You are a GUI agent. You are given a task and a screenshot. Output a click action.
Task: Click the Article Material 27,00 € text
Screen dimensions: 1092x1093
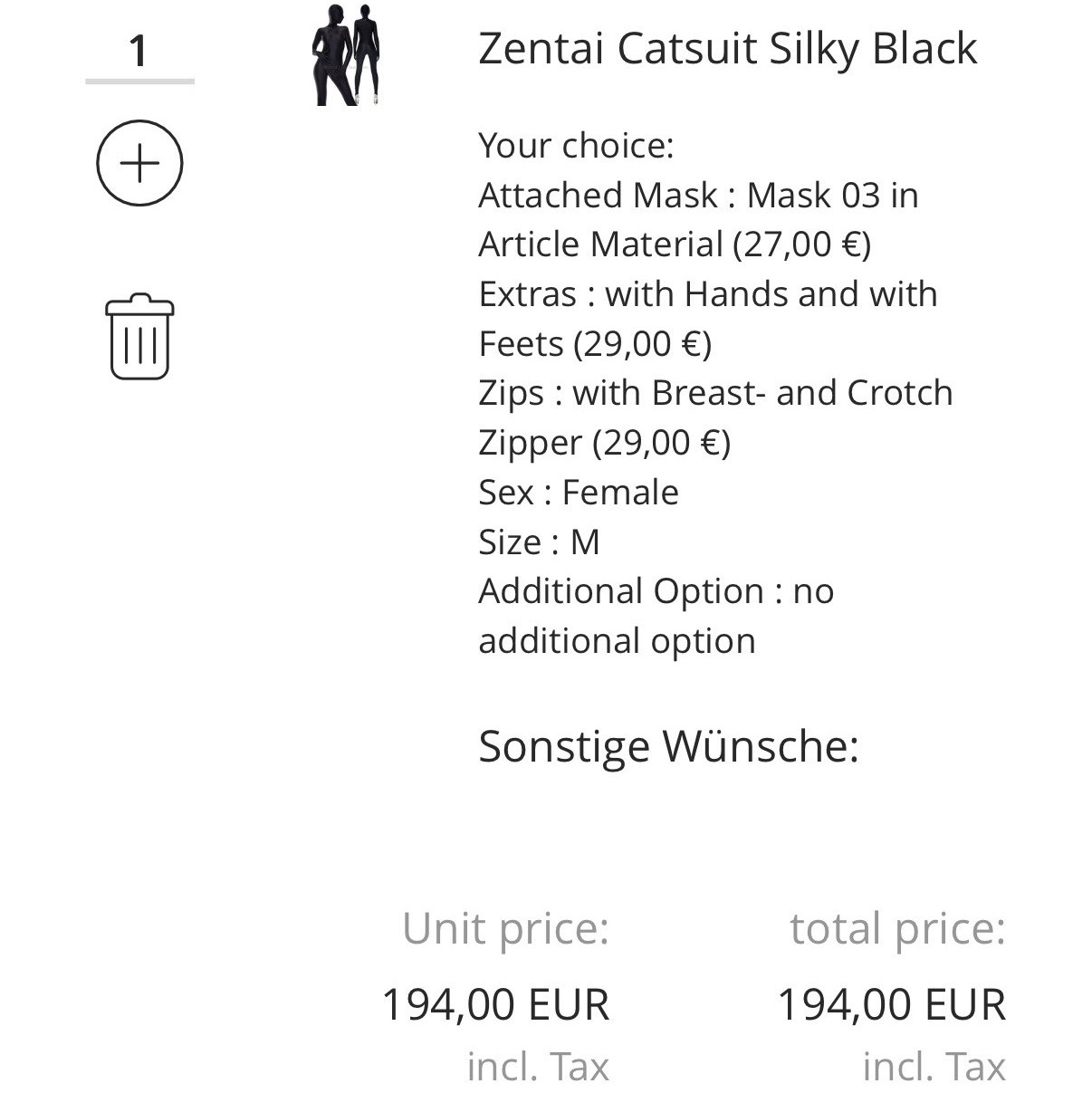tap(674, 244)
